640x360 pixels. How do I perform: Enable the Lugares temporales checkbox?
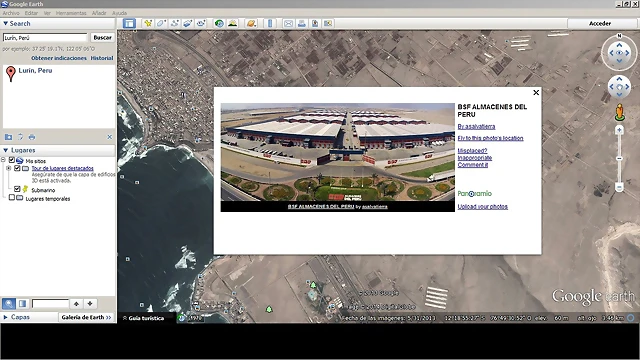click(12, 198)
